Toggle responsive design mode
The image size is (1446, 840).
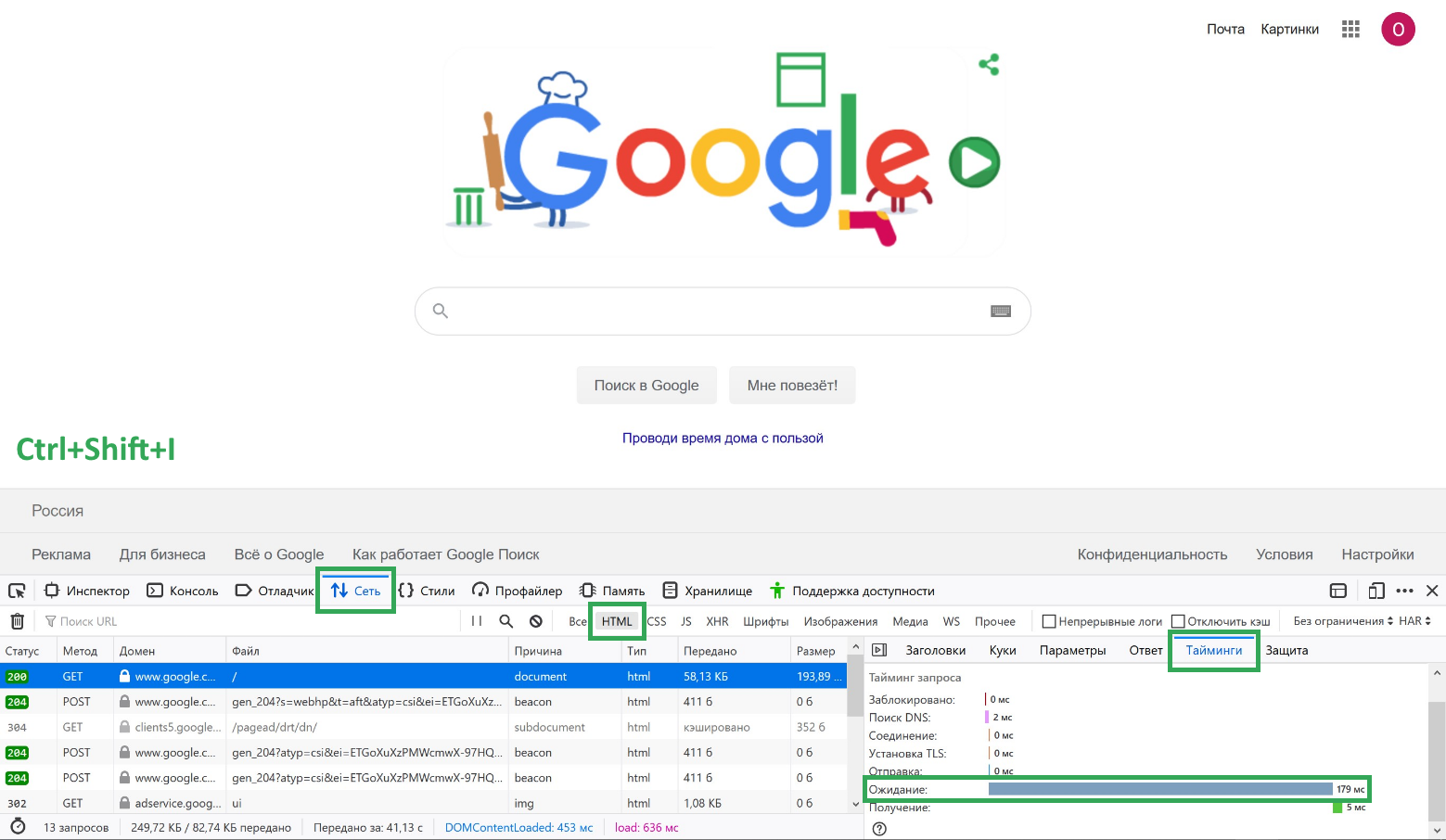pos(1376,591)
